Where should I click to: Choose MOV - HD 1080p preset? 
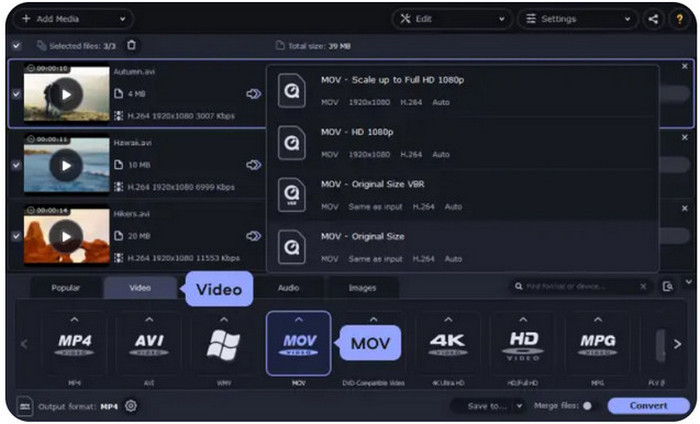point(462,143)
